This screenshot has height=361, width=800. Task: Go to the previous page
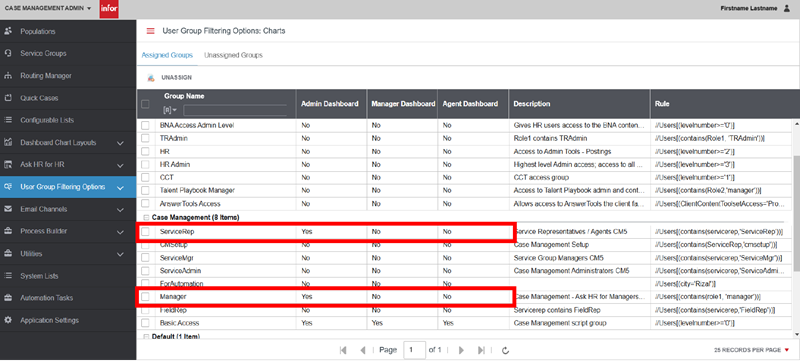[x=363, y=350]
